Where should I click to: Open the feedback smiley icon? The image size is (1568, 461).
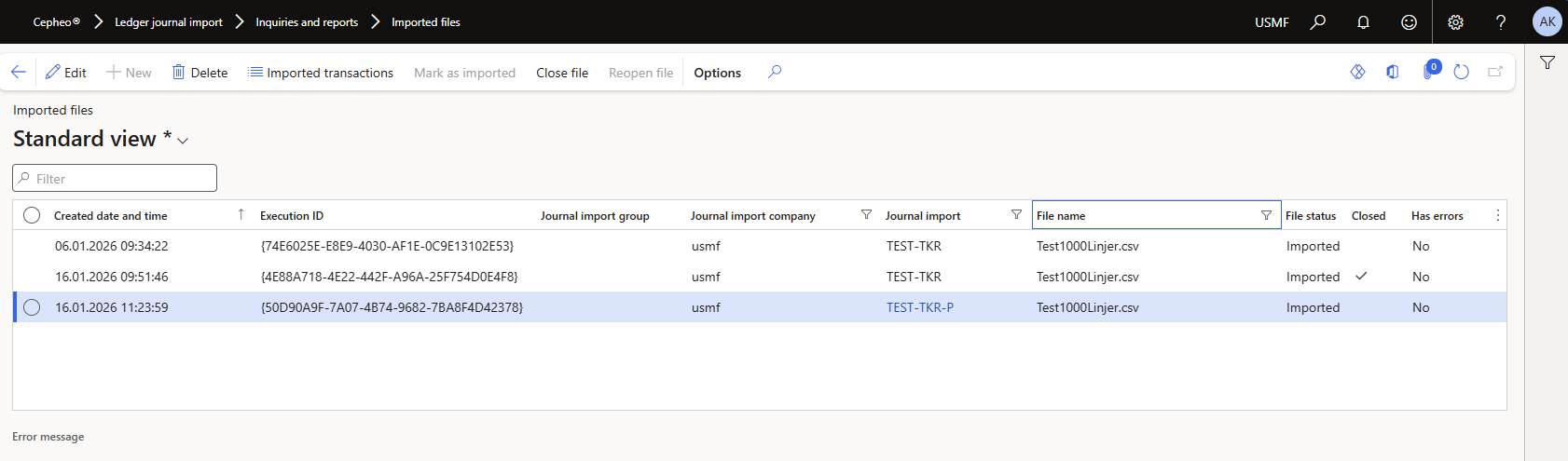tap(1409, 22)
